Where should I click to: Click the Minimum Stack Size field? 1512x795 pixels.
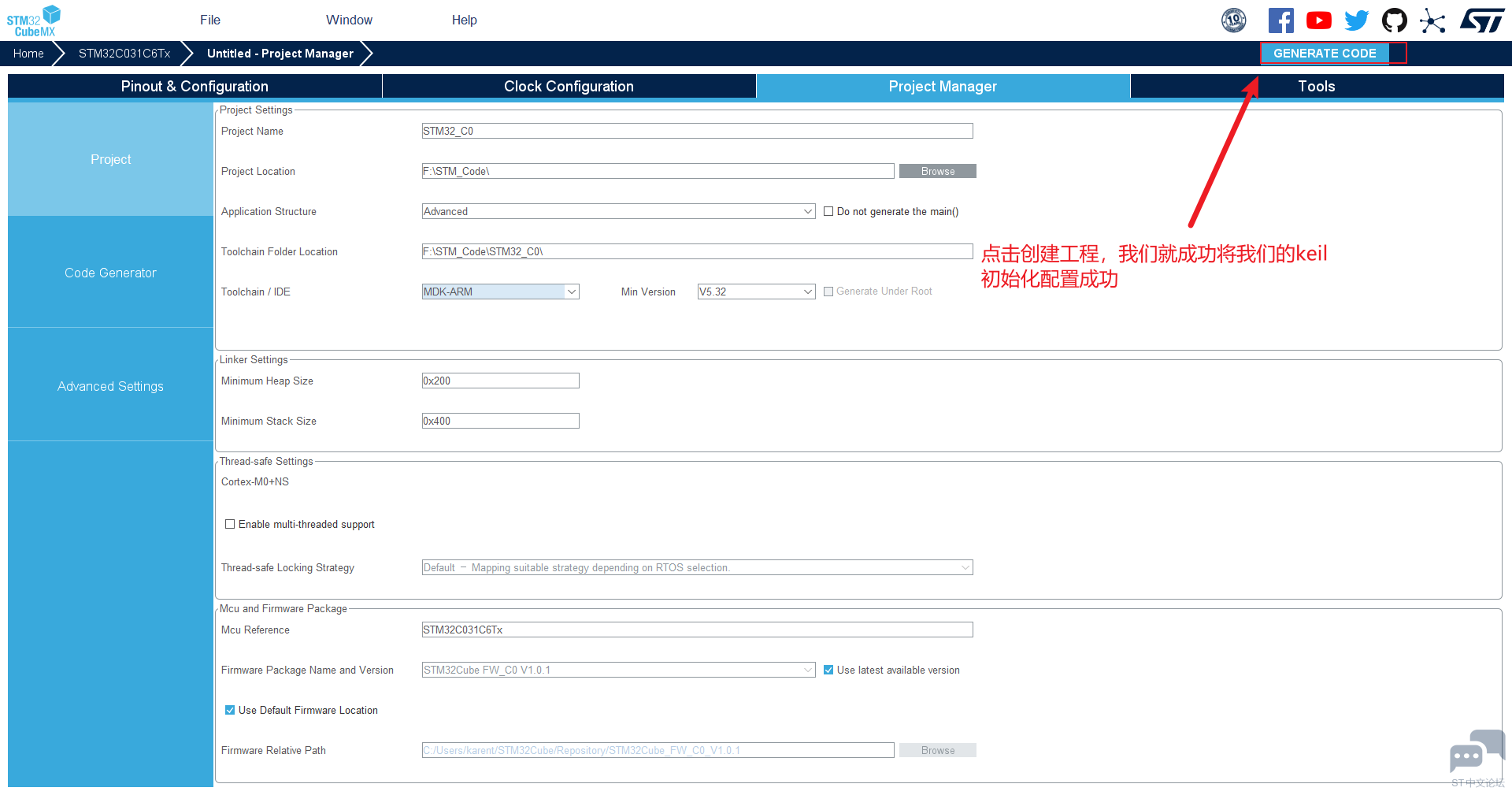pos(501,421)
